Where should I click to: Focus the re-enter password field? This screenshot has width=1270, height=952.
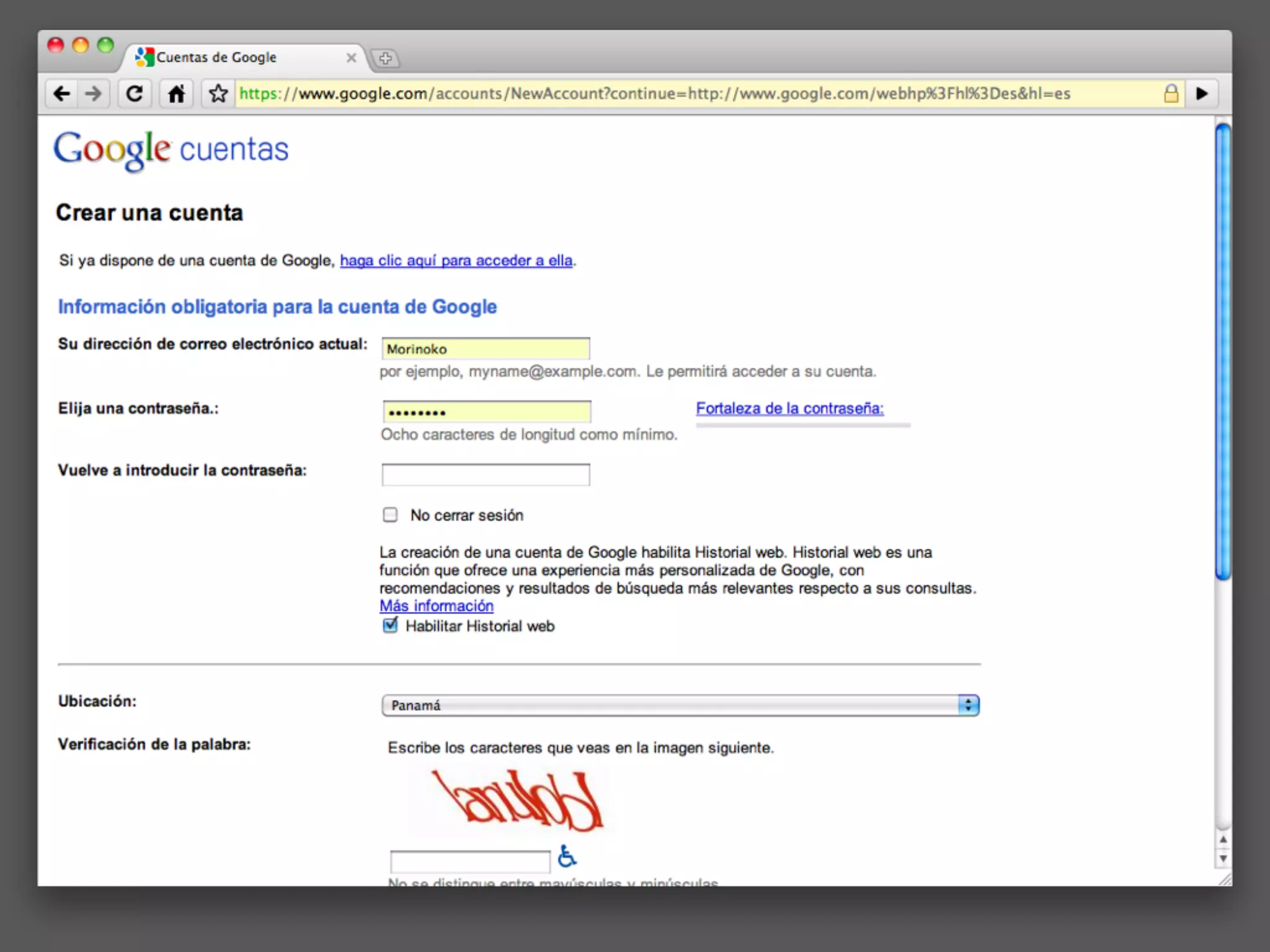[x=486, y=475]
